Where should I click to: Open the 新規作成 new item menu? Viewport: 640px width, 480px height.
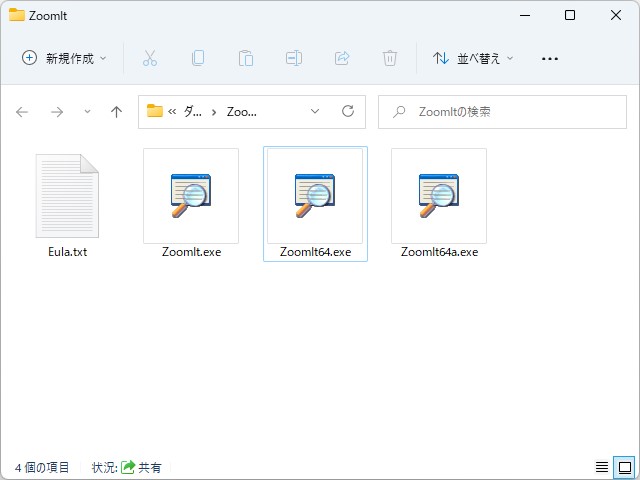coord(64,58)
